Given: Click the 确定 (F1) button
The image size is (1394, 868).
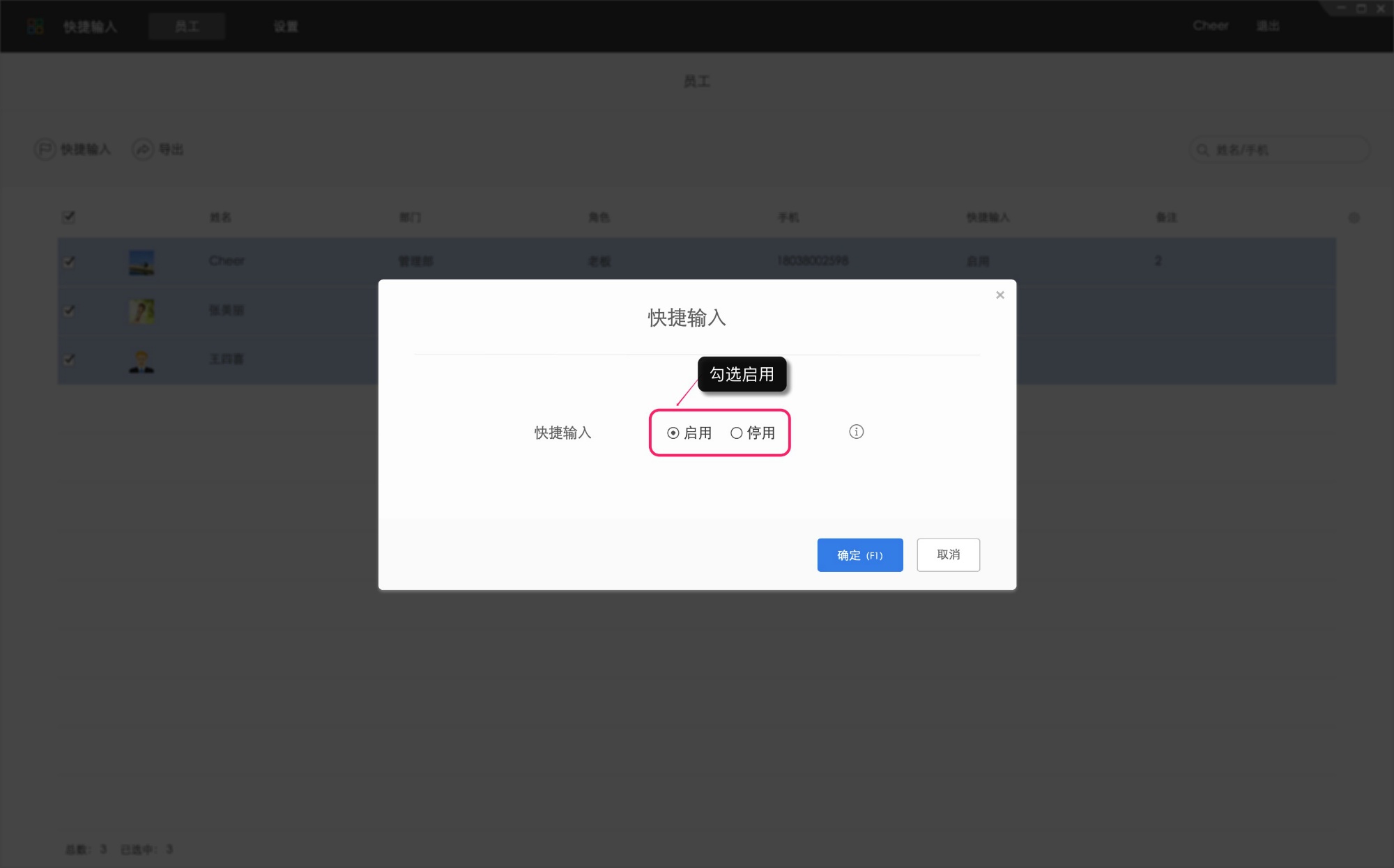Looking at the screenshot, I should click(859, 555).
